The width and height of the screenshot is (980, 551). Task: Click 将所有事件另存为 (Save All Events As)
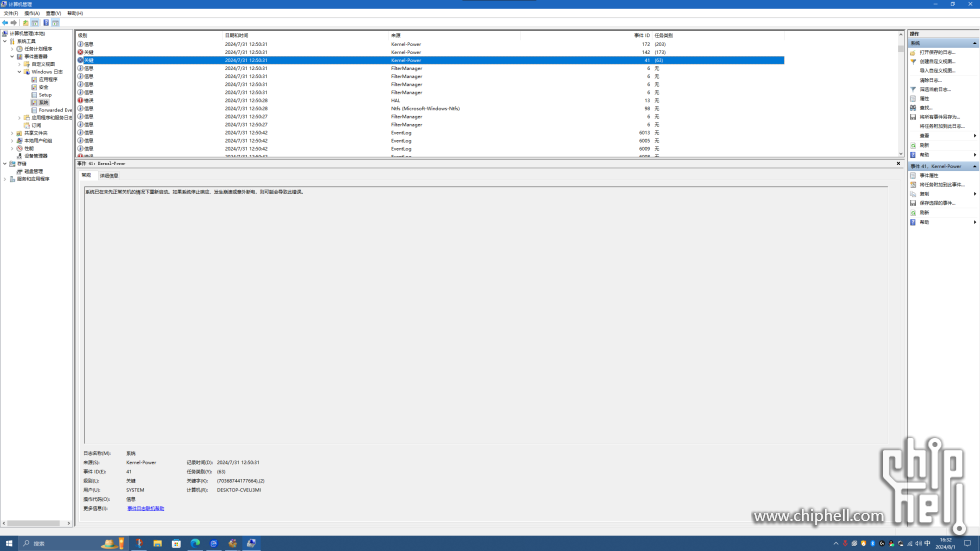coord(939,117)
